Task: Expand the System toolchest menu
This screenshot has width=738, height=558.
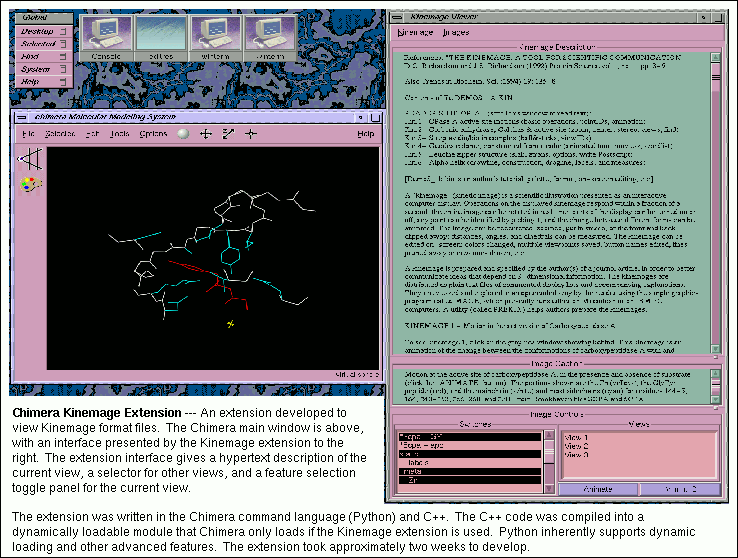Action: [39, 69]
